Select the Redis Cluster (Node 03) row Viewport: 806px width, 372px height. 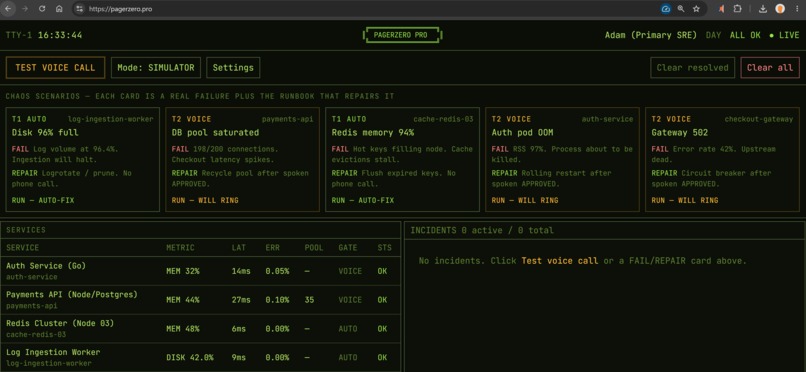click(x=200, y=329)
